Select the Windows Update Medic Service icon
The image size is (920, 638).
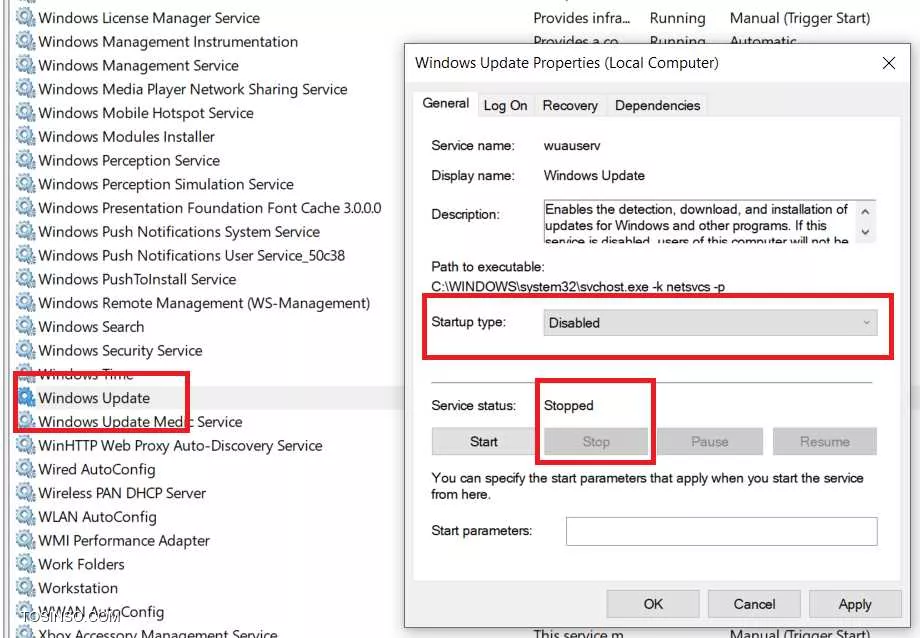point(25,421)
